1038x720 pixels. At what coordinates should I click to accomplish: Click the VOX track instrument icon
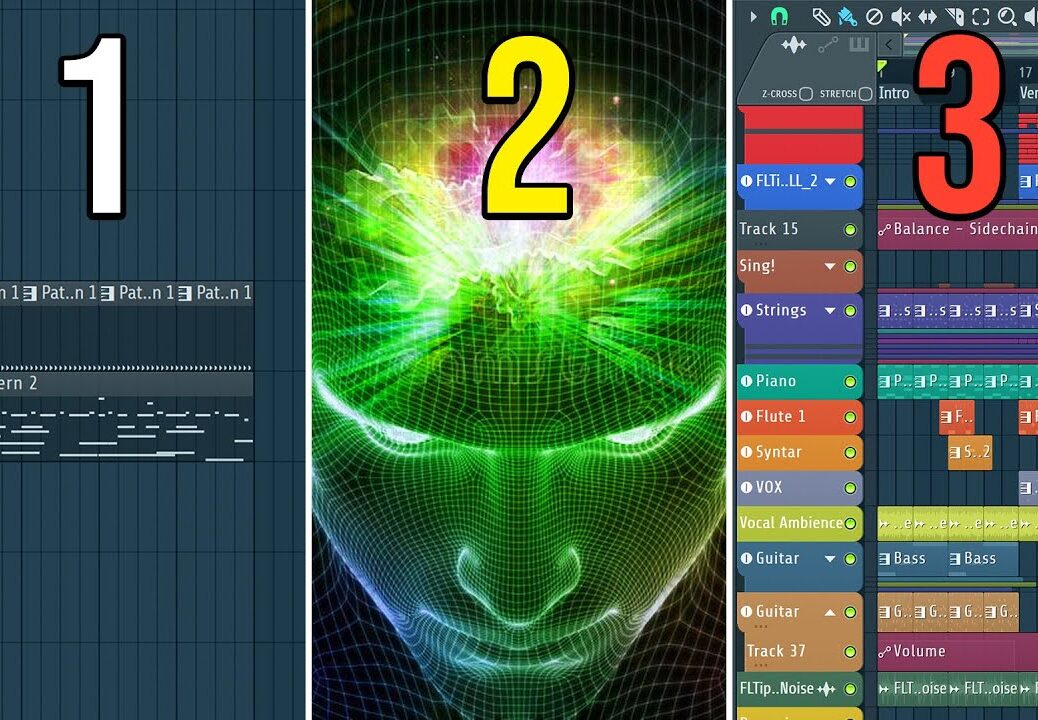pos(746,487)
